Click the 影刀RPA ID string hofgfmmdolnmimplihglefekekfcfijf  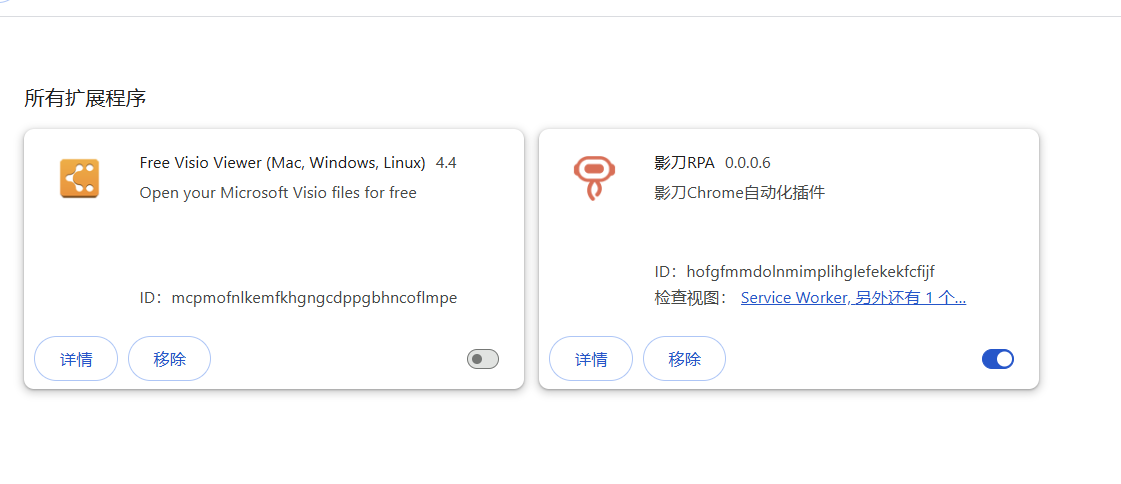tap(810, 272)
